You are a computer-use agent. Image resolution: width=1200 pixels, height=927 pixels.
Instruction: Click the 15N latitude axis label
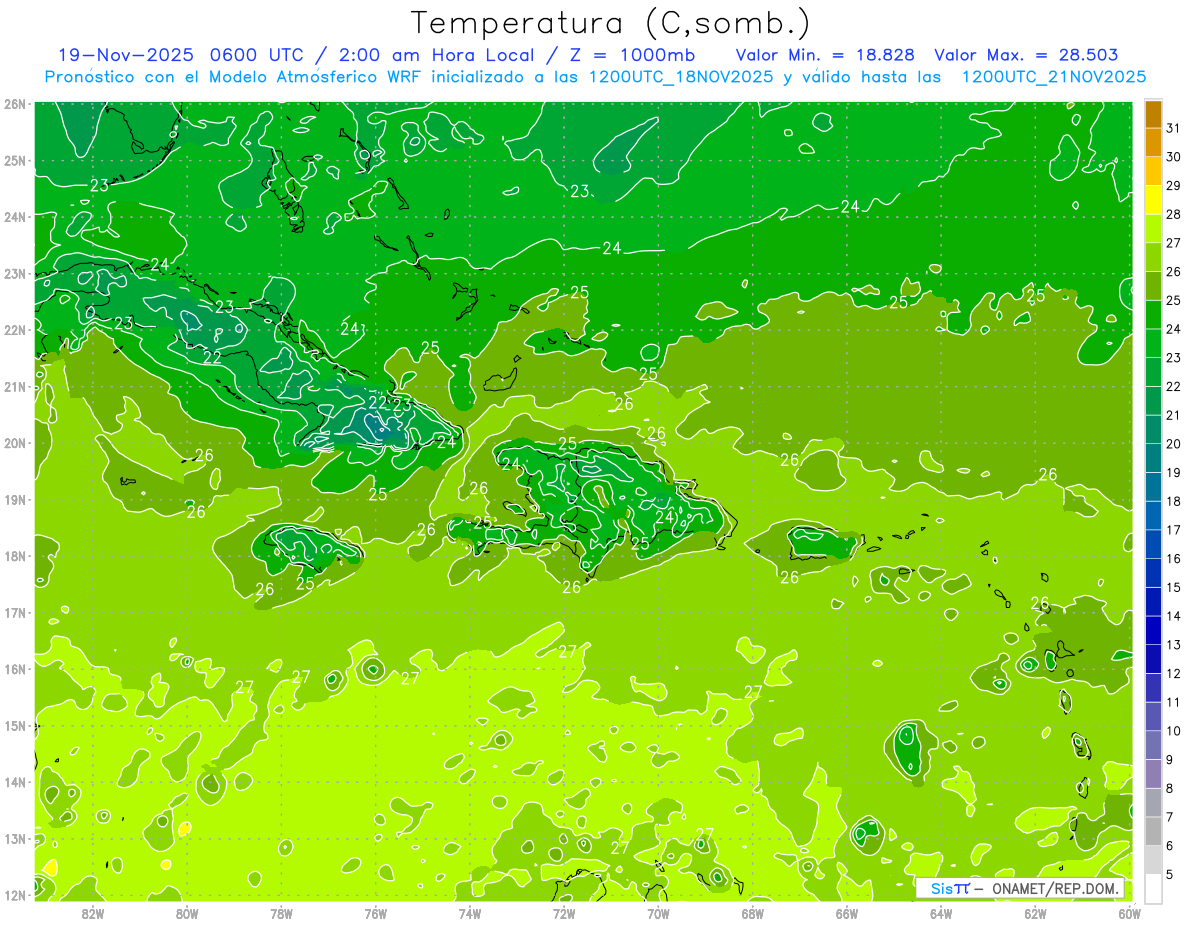(15, 726)
